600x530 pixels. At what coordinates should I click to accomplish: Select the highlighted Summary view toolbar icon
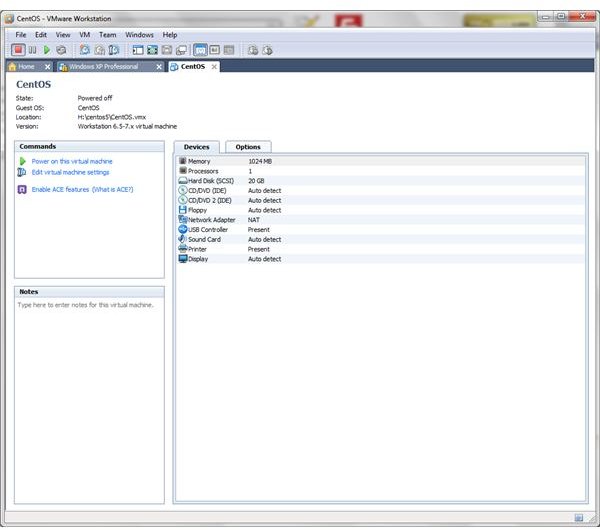coord(200,50)
